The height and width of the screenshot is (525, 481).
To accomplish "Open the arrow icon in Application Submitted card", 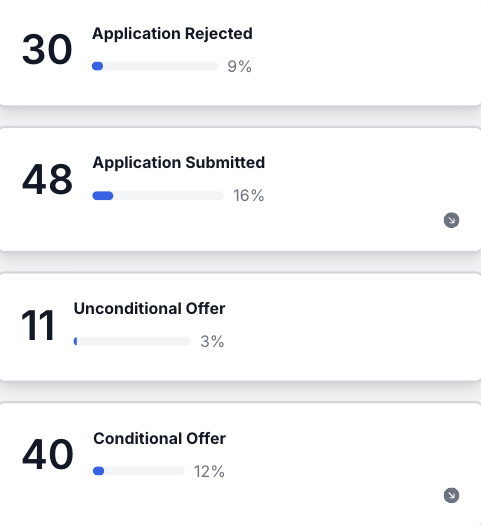I will point(451,220).
